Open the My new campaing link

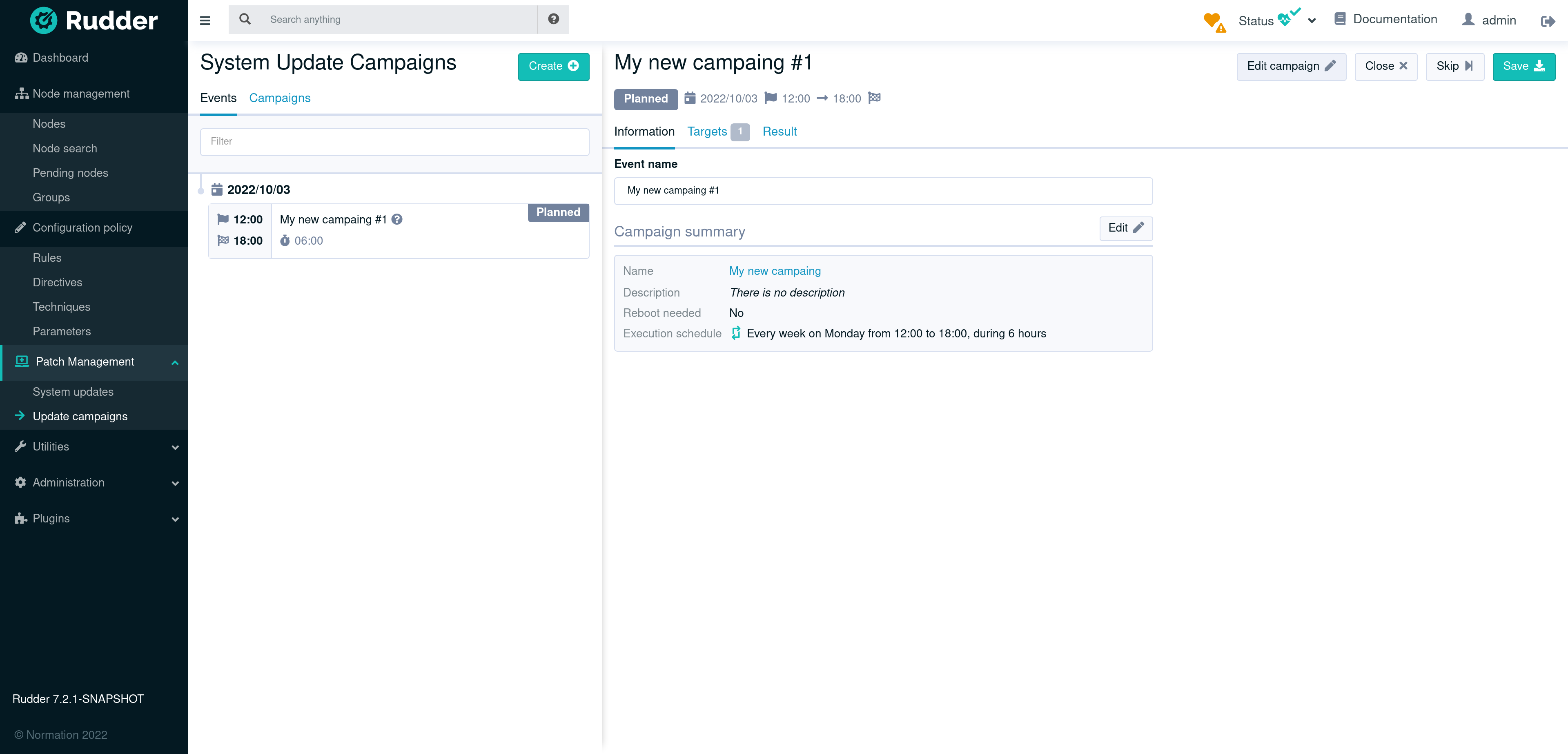(x=774, y=271)
